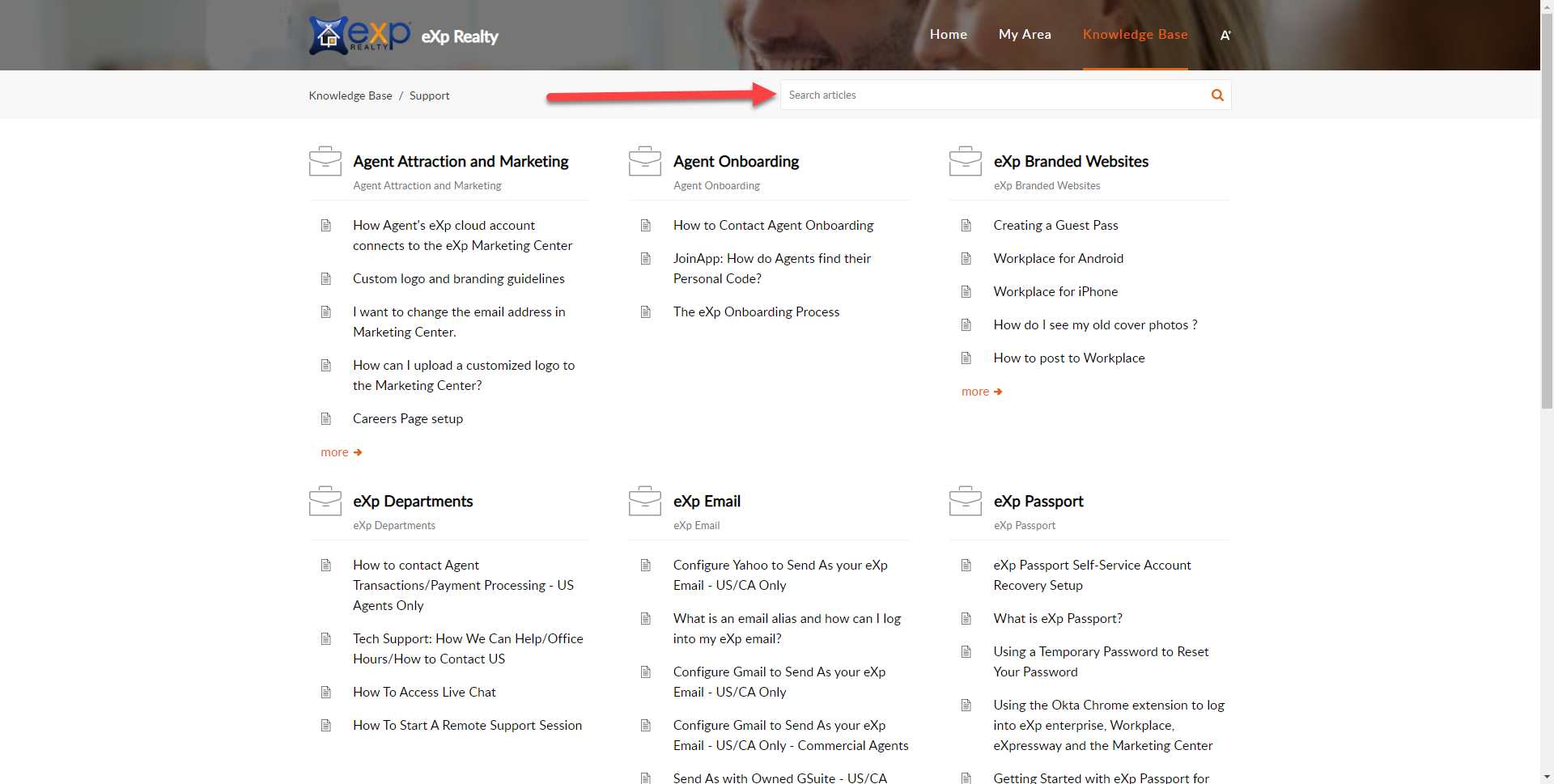1554x784 pixels.
Task: Expand more under Agent Attraction and Marketing
Action: (342, 452)
